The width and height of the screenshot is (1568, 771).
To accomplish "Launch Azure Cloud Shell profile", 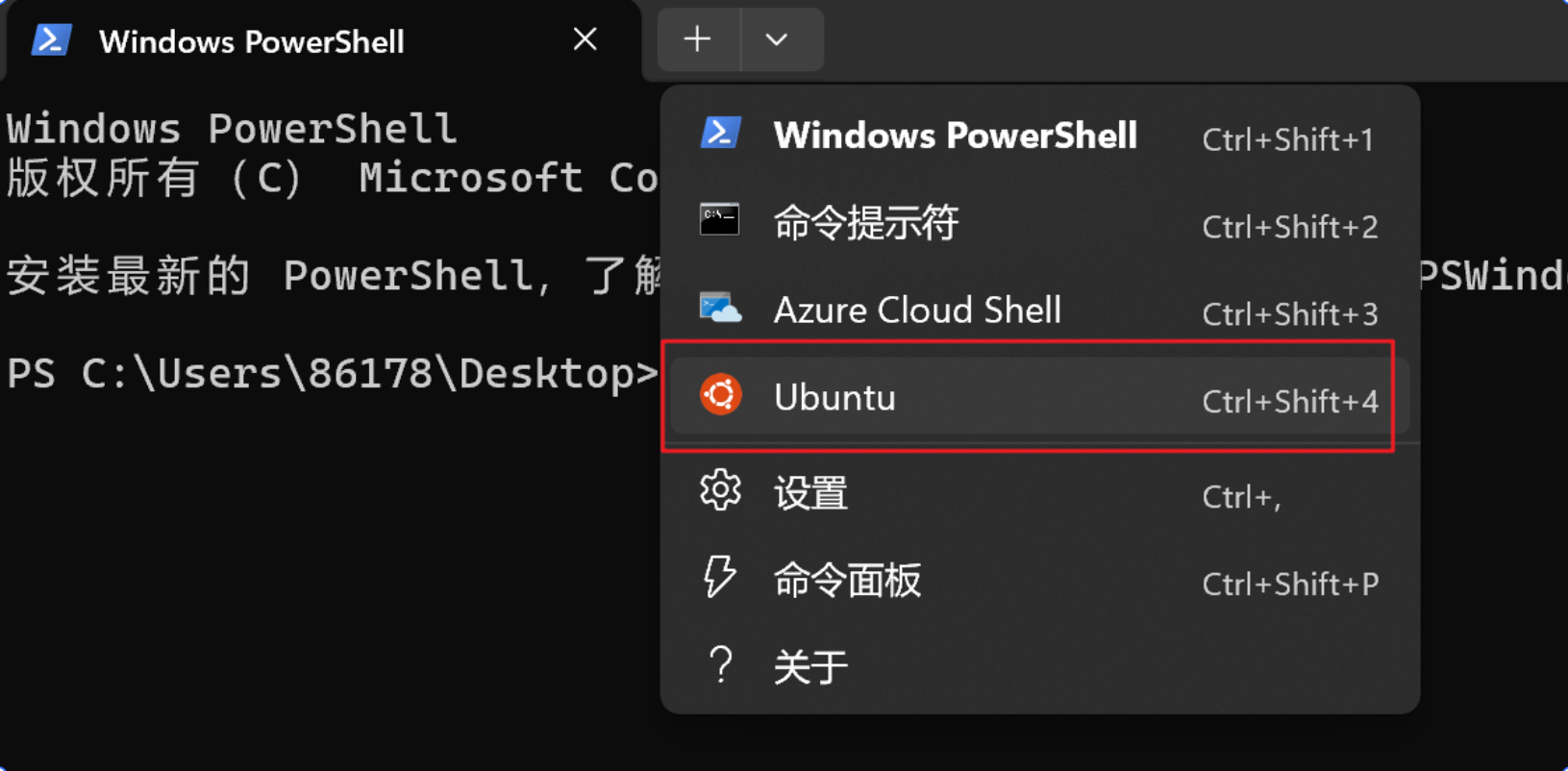I will click(917, 311).
